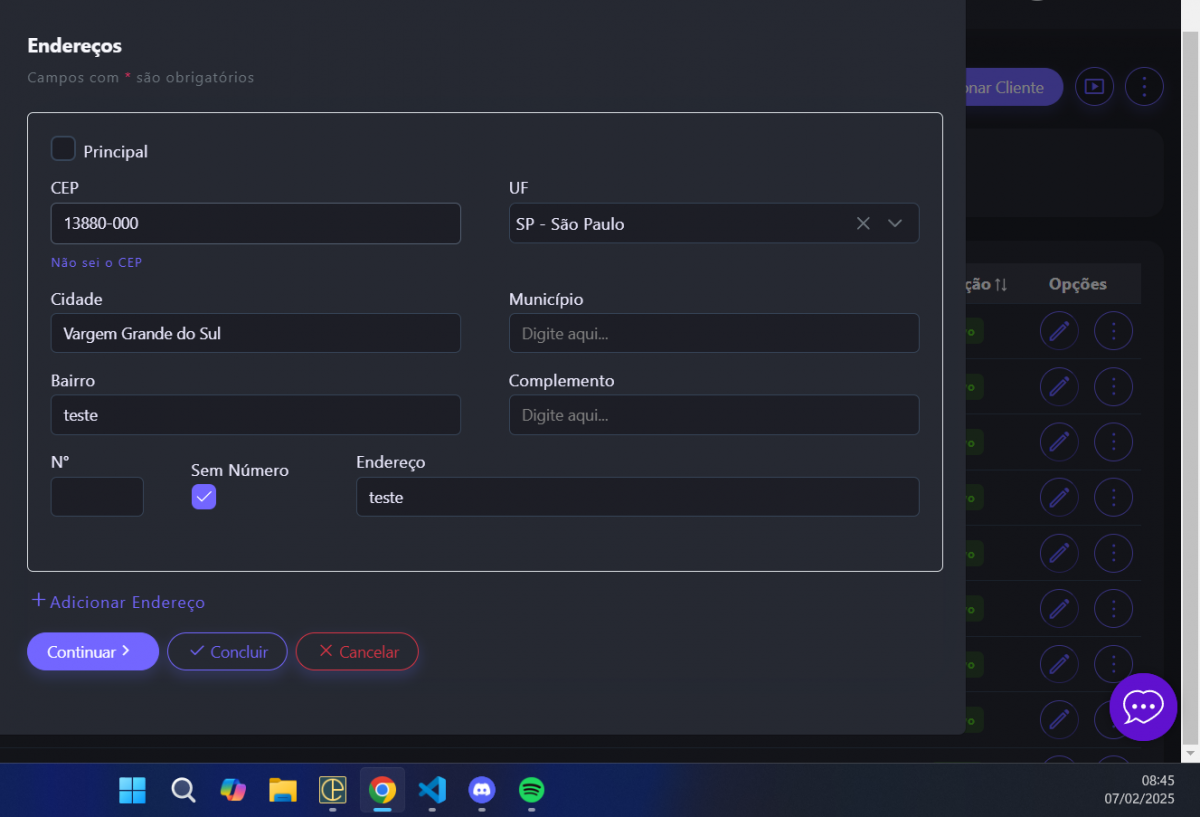
Task: Expand the UF dropdown chevron
Action: point(895,224)
